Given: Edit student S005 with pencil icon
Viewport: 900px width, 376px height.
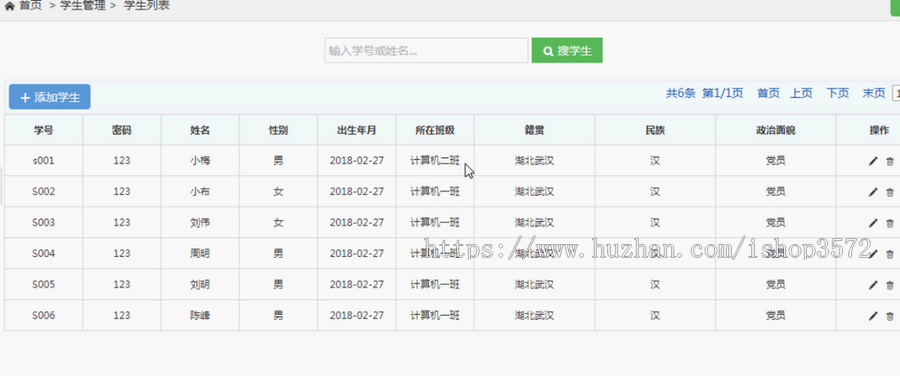Looking at the screenshot, I should (x=873, y=285).
